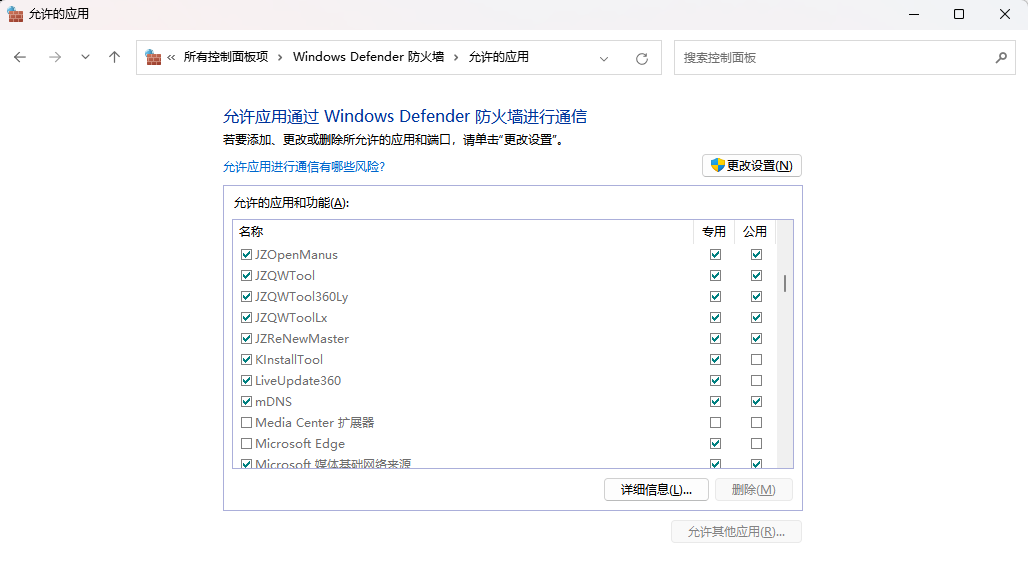Toggle 专用 checkbox for JZOpenManus
The image size is (1028, 583).
pos(715,254)
